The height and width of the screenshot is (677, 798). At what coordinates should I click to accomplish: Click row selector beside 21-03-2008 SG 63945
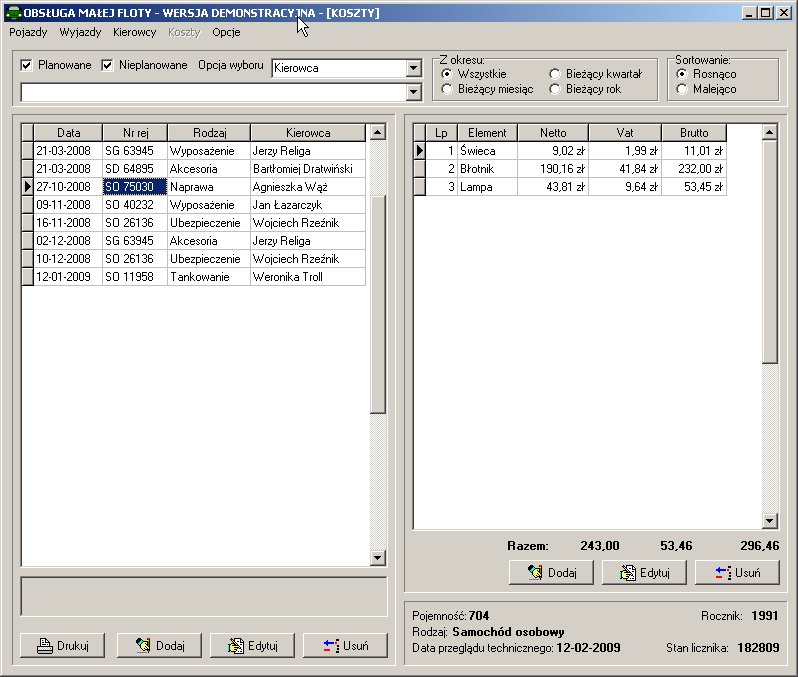point(27,151)
